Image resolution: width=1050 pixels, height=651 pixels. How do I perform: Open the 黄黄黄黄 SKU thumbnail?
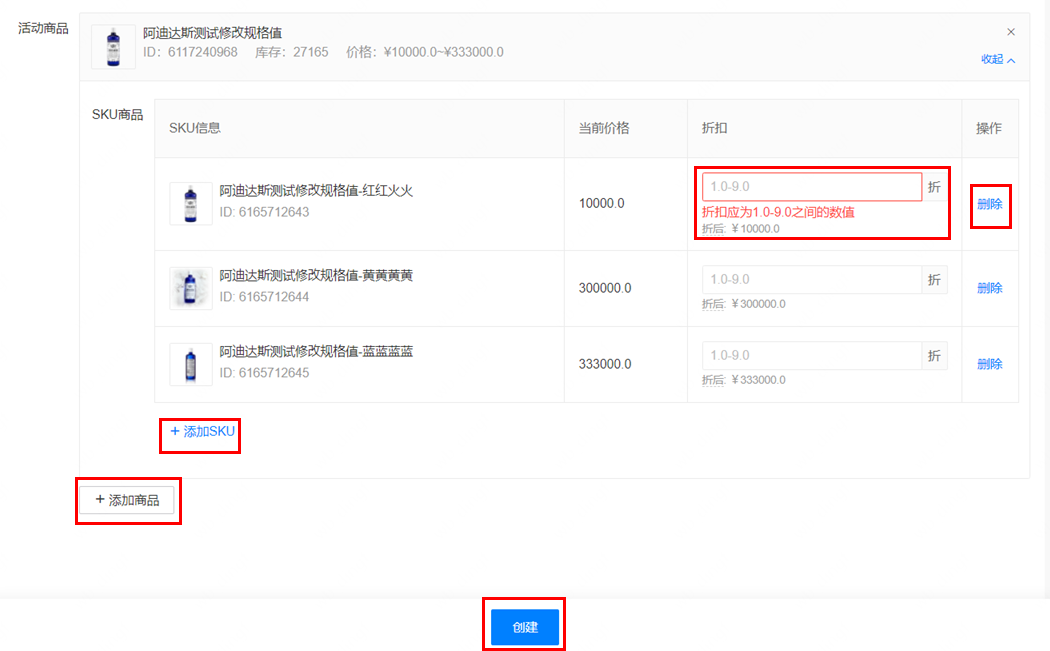click(191, 288)
